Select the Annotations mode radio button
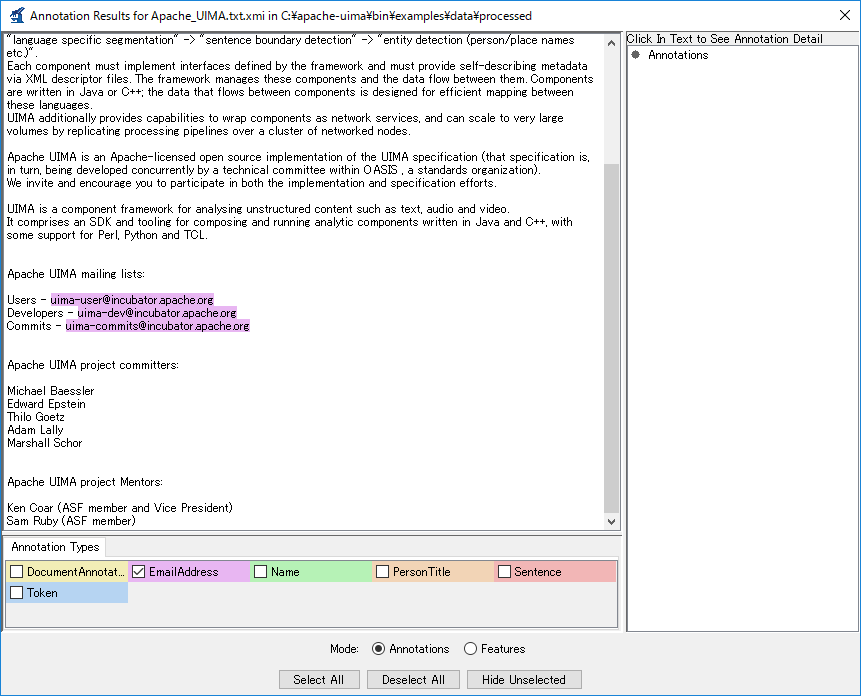This screenshot has width=861, height=696. click(x=378, y=649)
